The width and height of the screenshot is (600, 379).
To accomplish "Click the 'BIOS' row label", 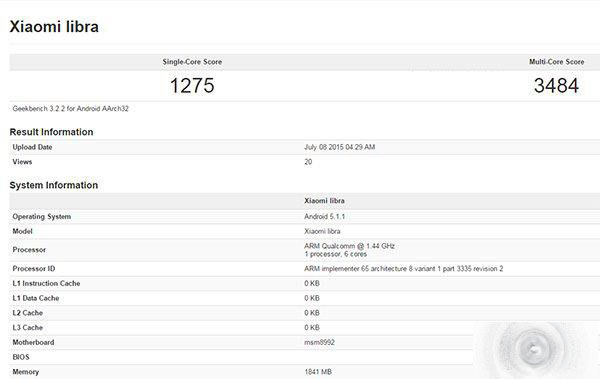I will click(21, 357).
